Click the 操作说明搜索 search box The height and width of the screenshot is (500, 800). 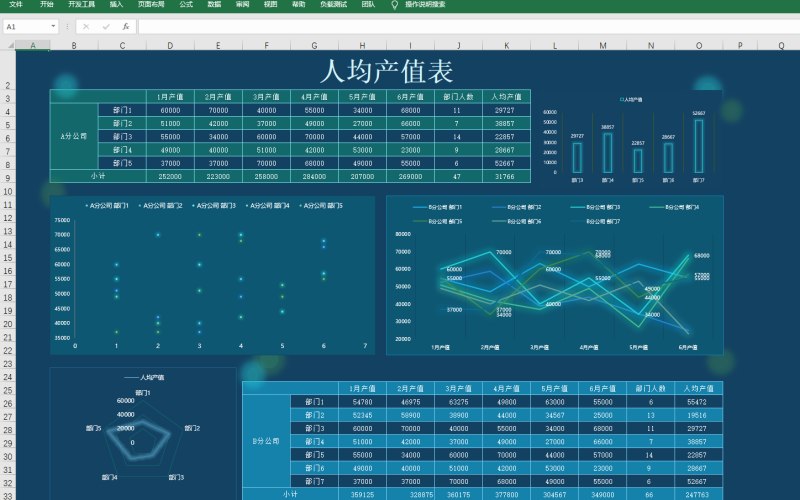coord(425,4)
